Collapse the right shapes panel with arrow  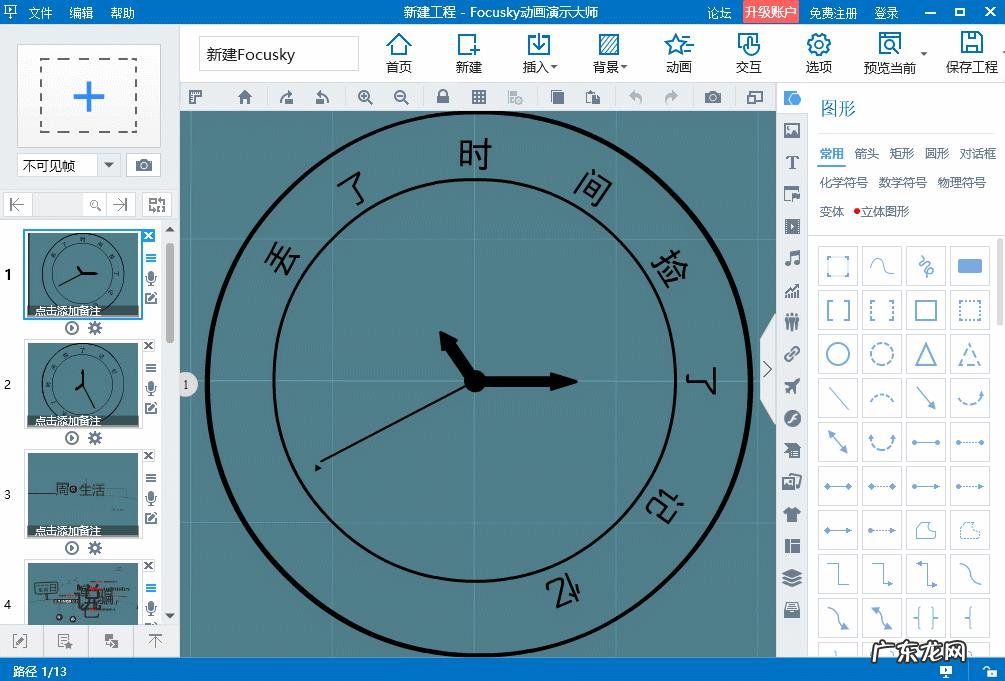[767, 369]
